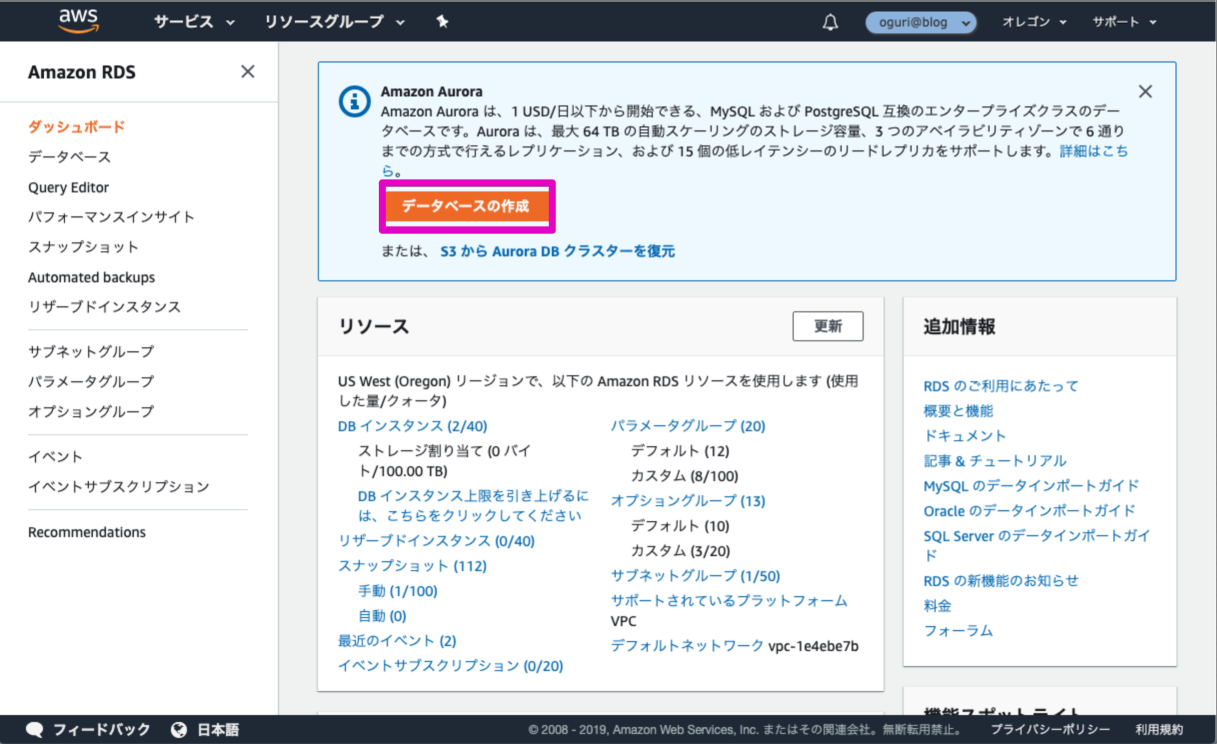Close the Amazon RDS sidebar with the X
This screenshot has width=1217, height=744.
247,71
